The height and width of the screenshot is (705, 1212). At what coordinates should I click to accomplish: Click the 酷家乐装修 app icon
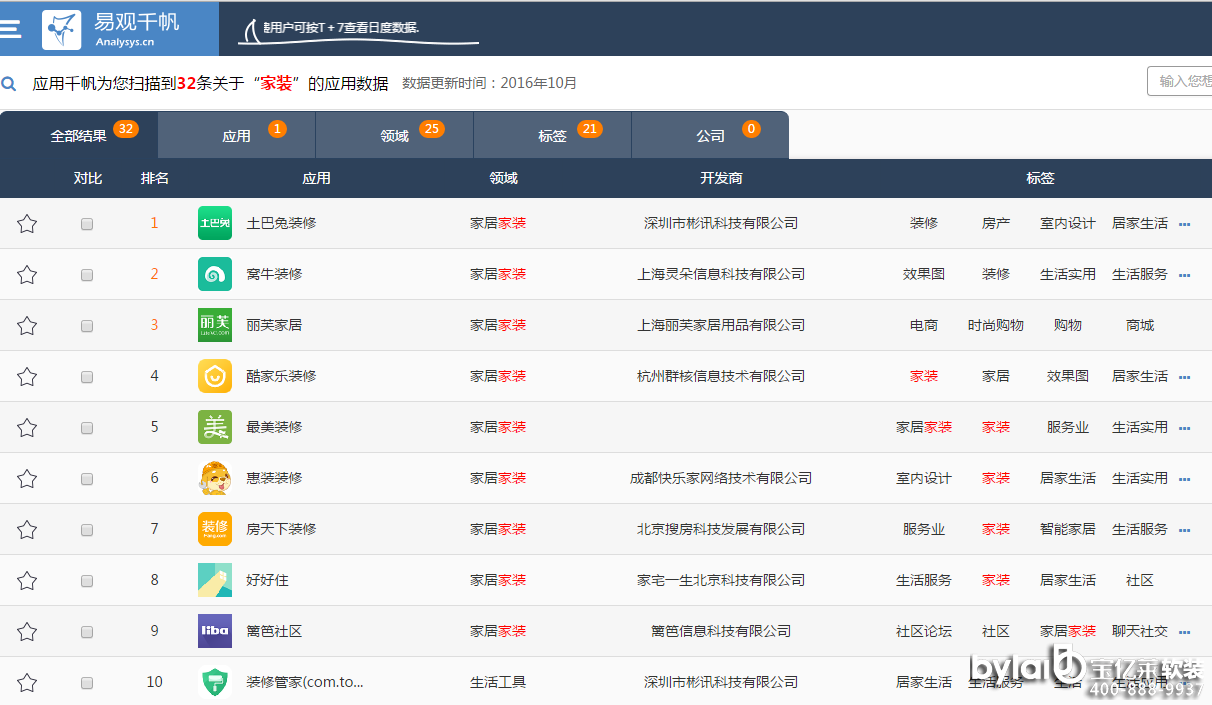click(x=214, y=376)
